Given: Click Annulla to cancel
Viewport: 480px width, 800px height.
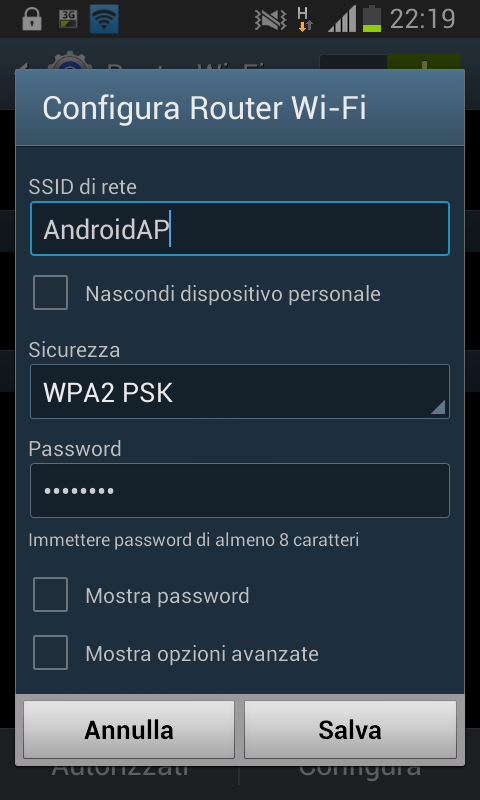Looking at the screenshot, I should pos(129,730).
